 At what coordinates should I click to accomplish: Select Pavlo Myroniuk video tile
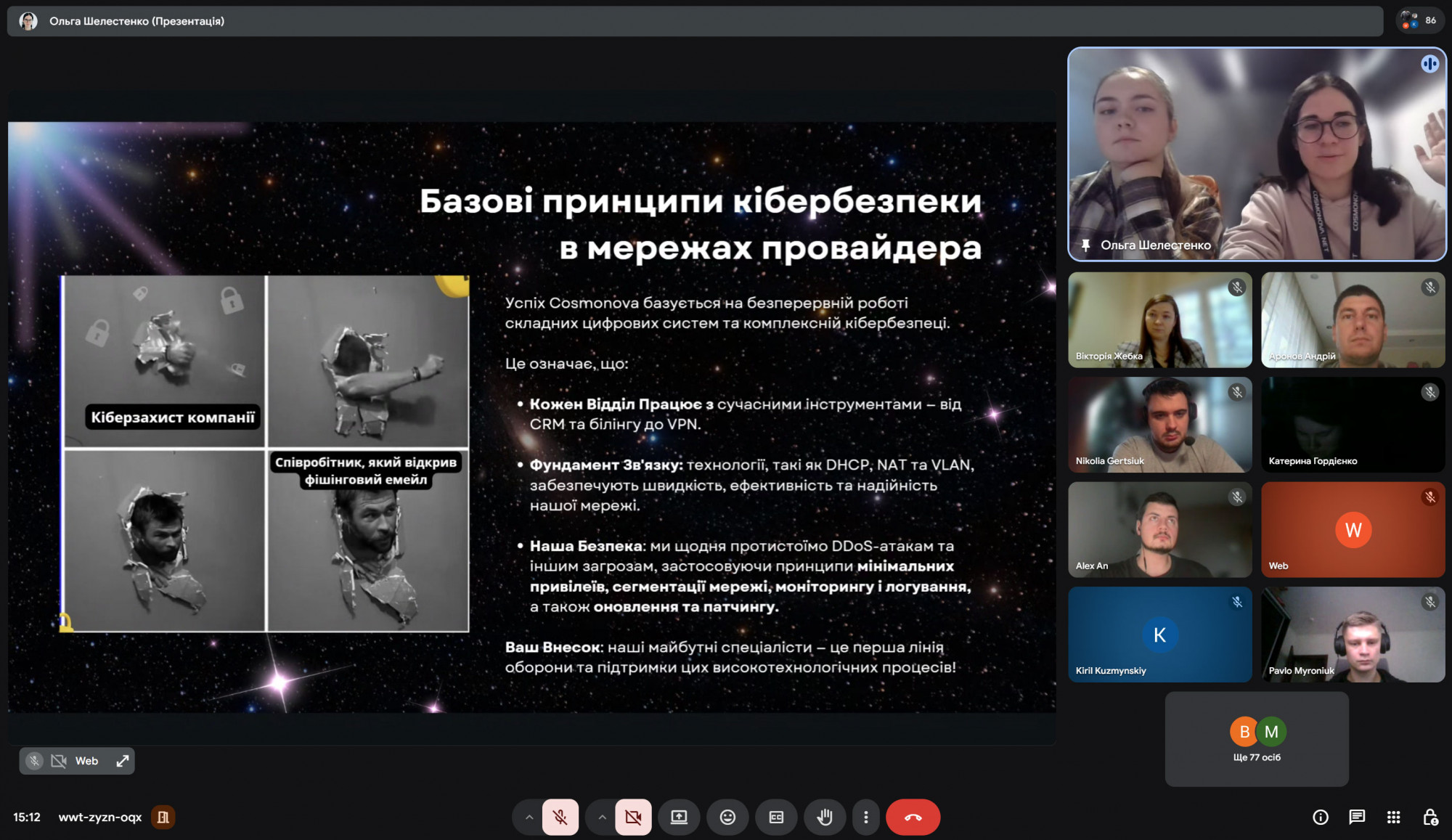tap(1353, 635)
